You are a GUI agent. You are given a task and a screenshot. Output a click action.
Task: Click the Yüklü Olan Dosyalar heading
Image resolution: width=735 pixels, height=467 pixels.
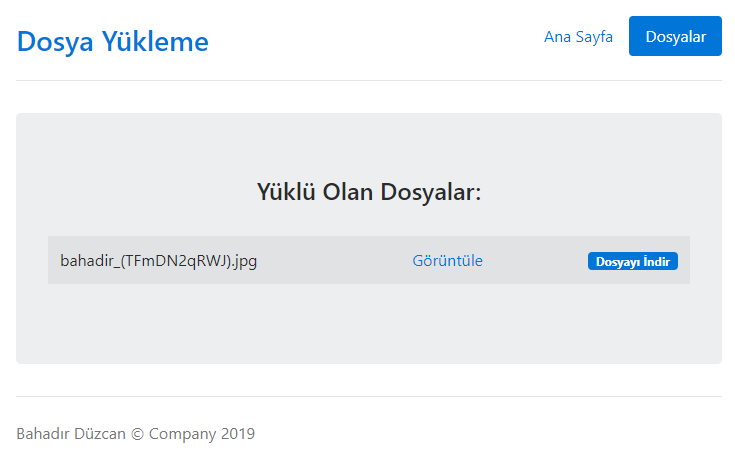pos(368,192)
